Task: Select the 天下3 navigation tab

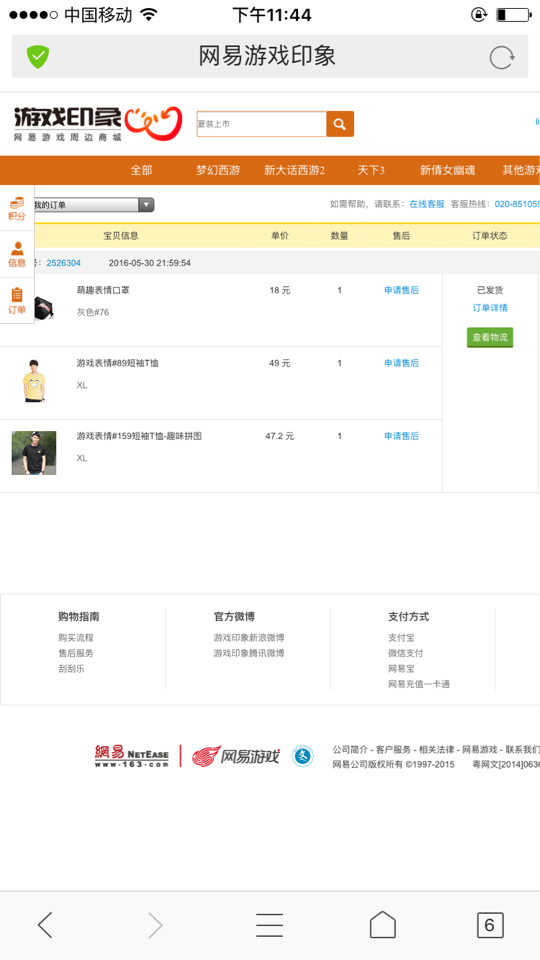Action: 371,170
